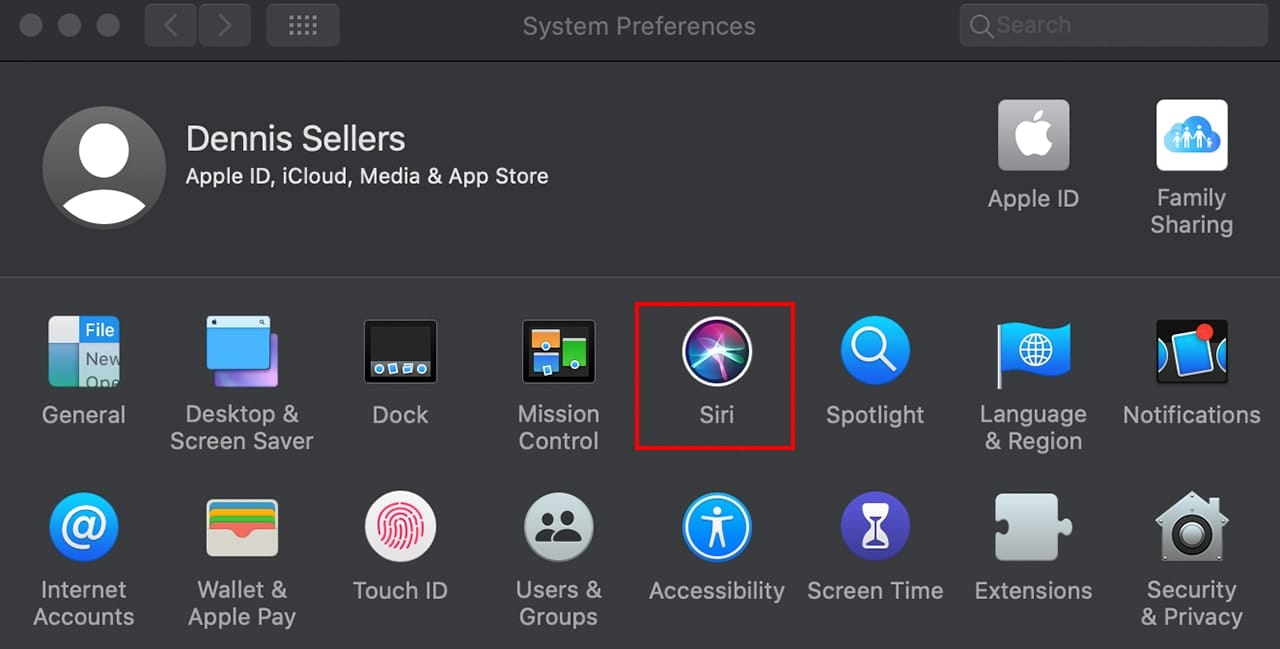Open the Siri preferences pane
1280x649 pixels.
[x=716, y=353]
